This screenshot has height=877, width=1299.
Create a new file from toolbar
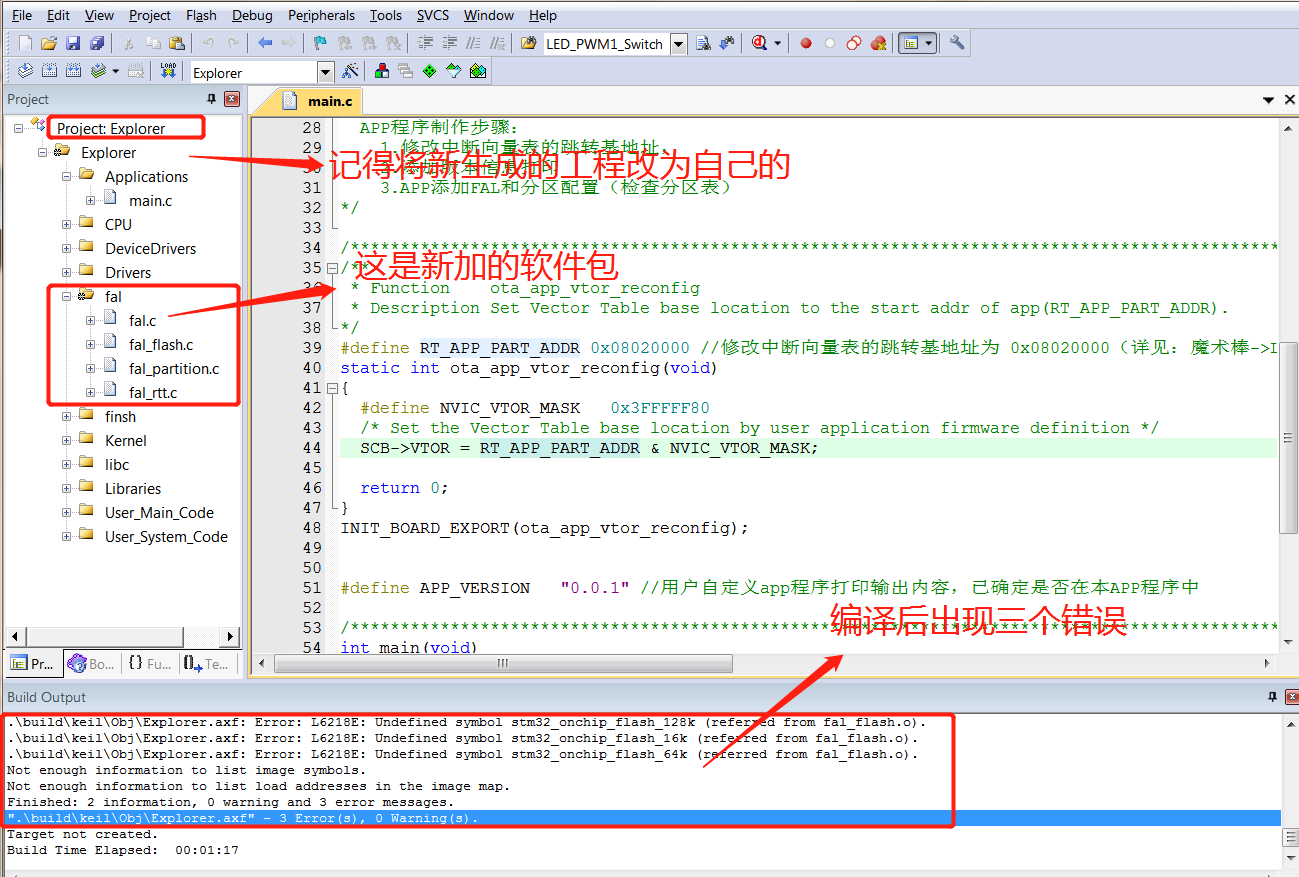pyautogui.click(x=25, y=43)
